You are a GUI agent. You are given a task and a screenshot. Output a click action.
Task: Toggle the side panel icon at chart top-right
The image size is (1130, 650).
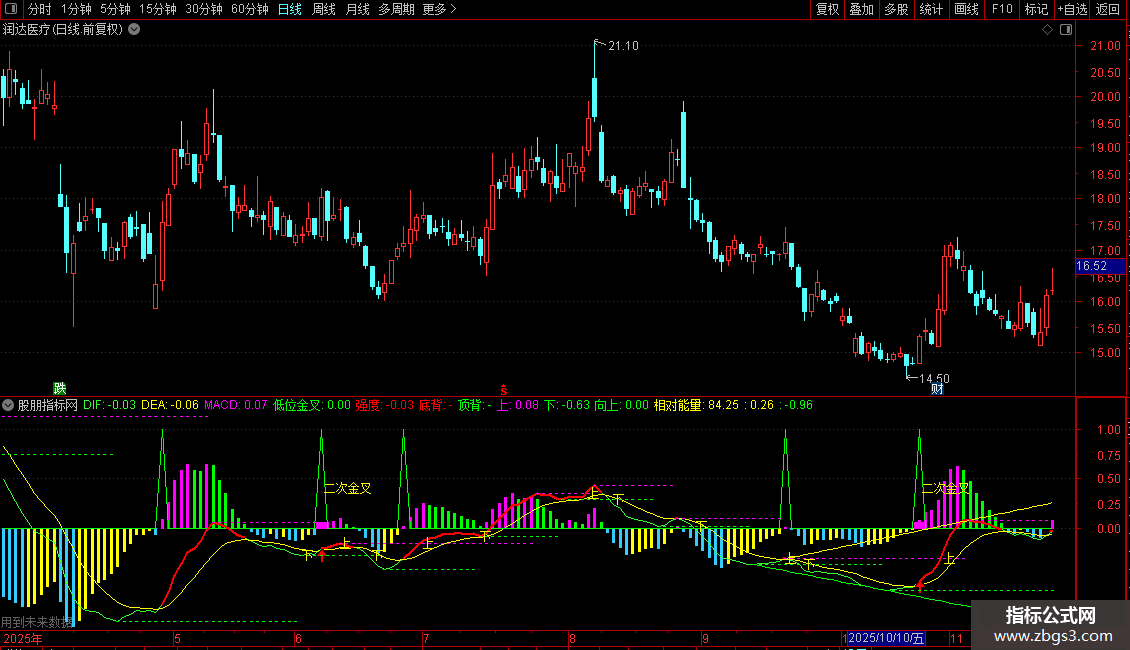(x=1066, y=30)
